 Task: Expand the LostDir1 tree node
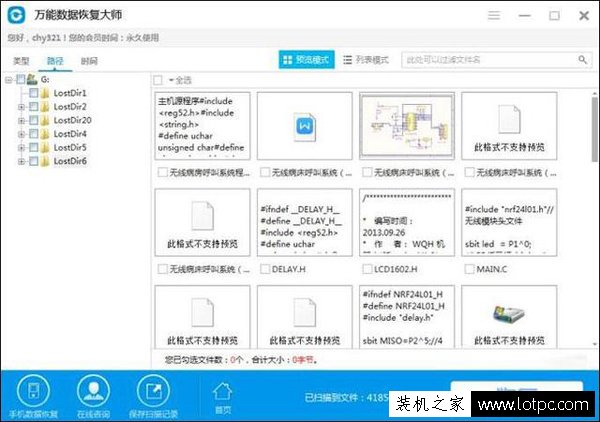21,93
